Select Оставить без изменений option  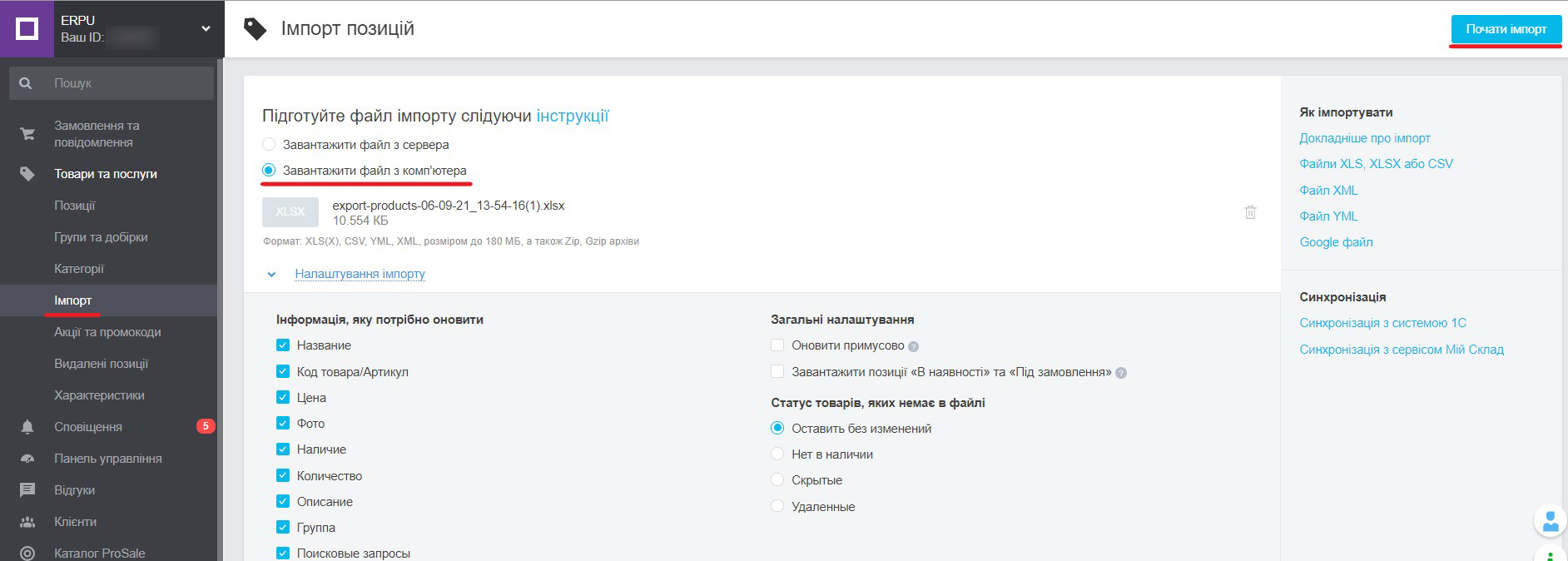pos(777,428)
